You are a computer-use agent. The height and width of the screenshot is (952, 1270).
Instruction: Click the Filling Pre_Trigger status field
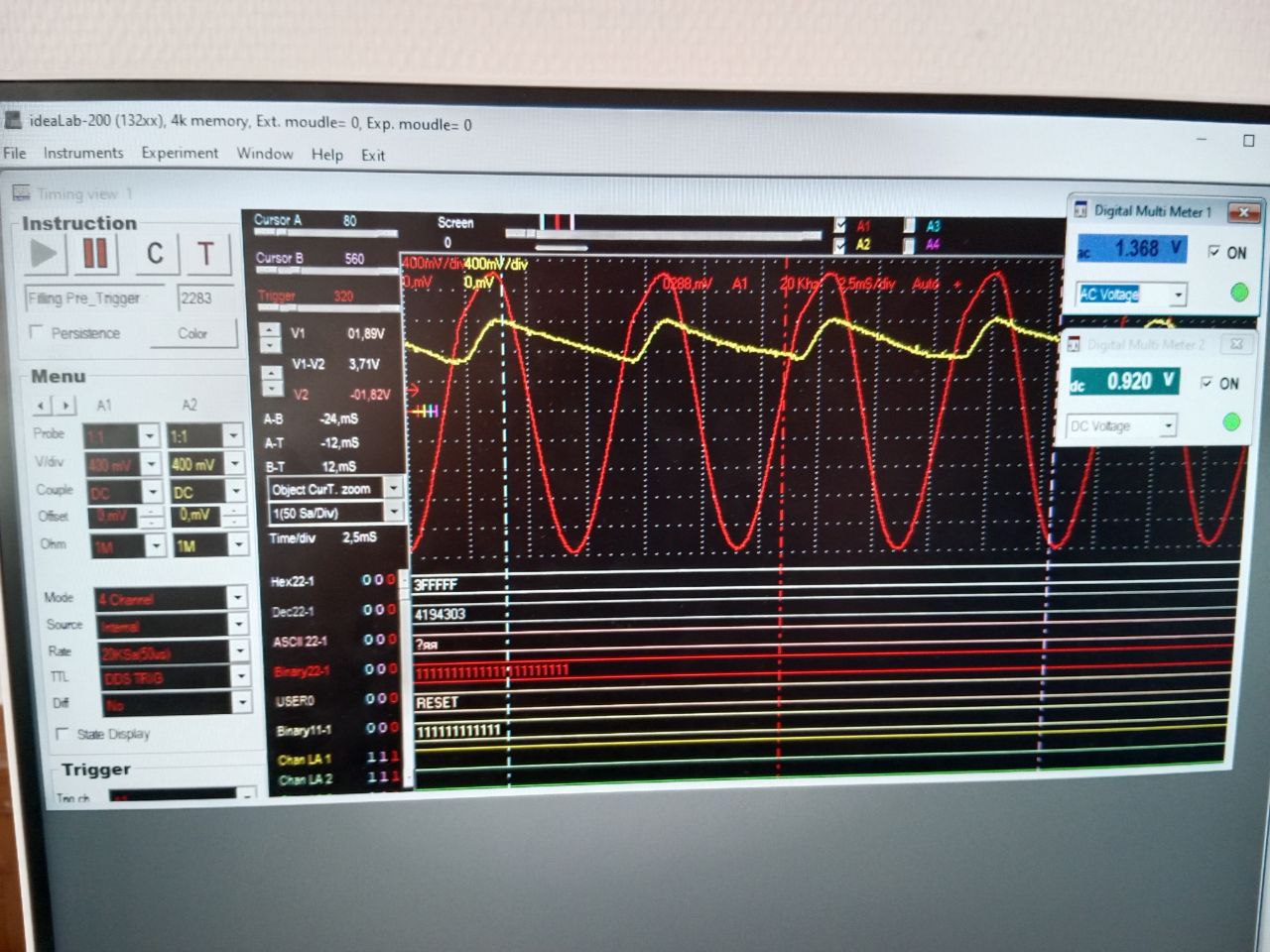[x=96, y=297]
